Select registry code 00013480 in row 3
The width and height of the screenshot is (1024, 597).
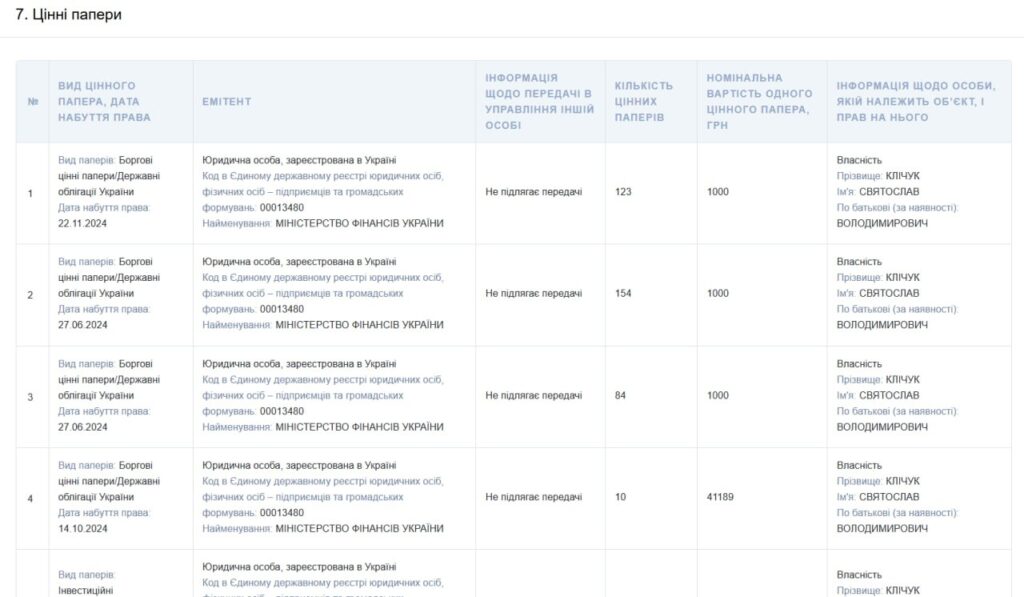coord(281,411)
